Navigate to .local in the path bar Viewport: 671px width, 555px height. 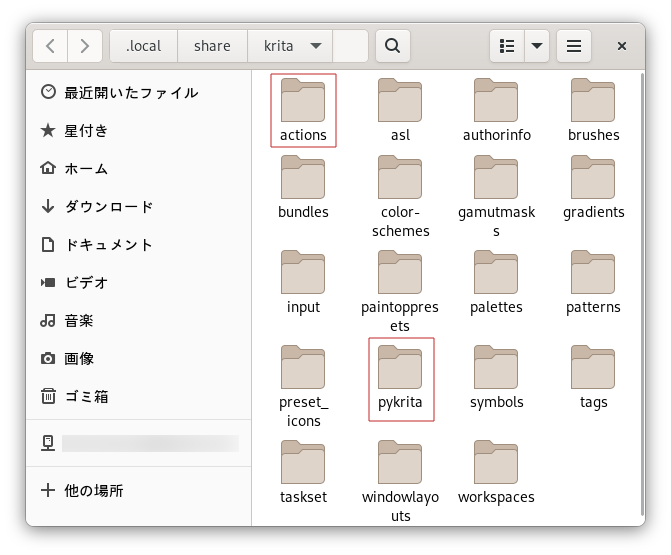pyautogui.click(x=143, y=46)
